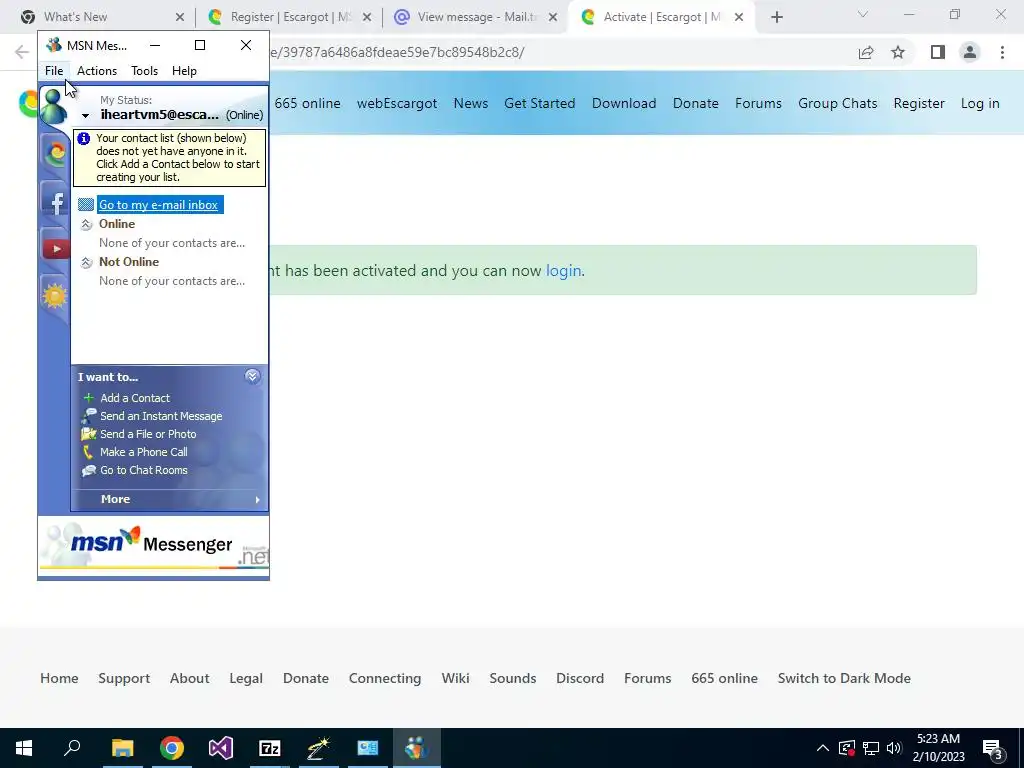This screenshot has width=1024, height=768.
Task: Expand the More submenu arrow
Action: click(x=257, y=500)
